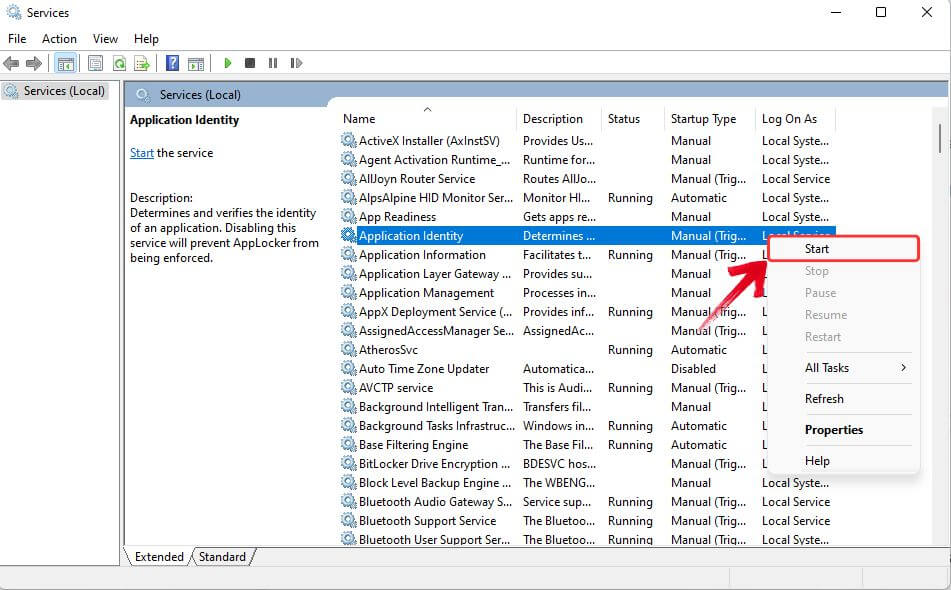This screenshot has height=590, width=951.
Task: Open the Action menu
Action: click(59, 38)
